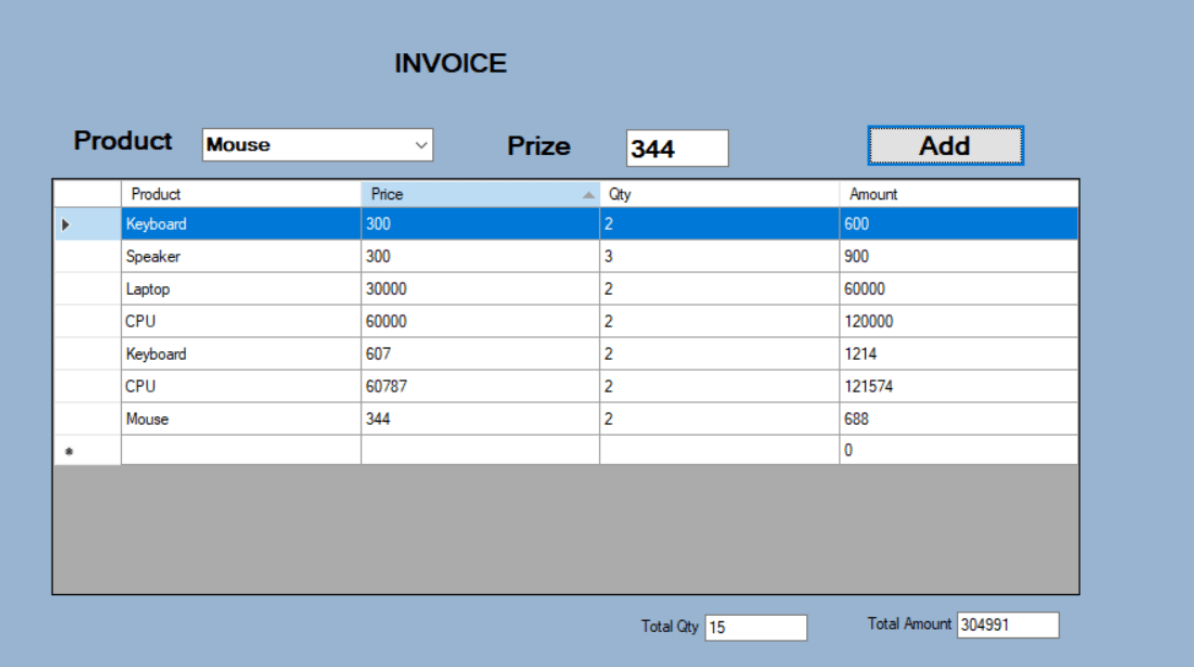This screenshot has height=667, width=1194.
Task: Sort by the Price column header
Action: point(470,194)
